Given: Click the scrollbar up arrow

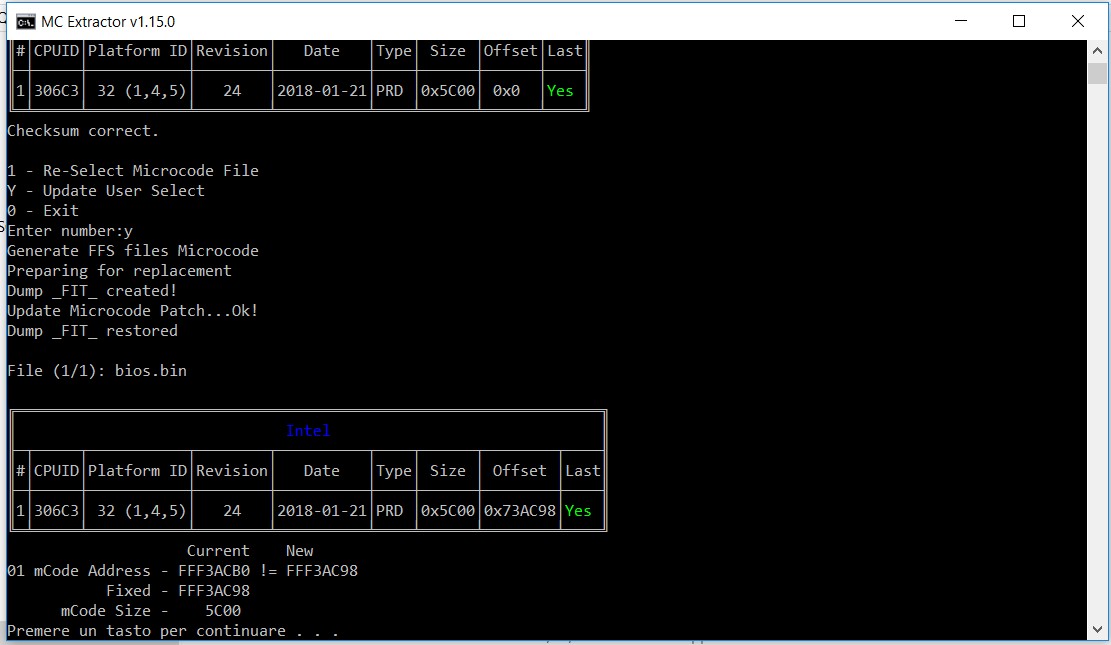Looking at the screenshot, I should pos(1097,51).
